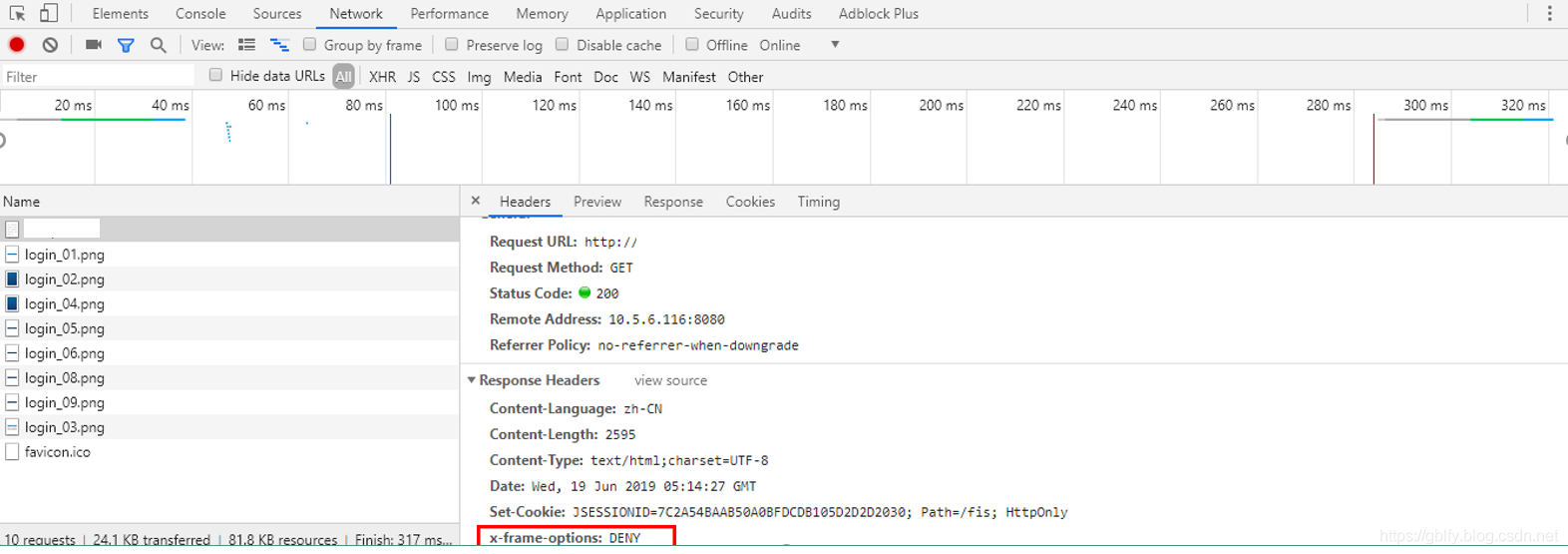Image resolution: width=1568 pixels, height=554 pixels.
Task: Activate the inspect element picker icon
Action: click(x=17, y=13)
